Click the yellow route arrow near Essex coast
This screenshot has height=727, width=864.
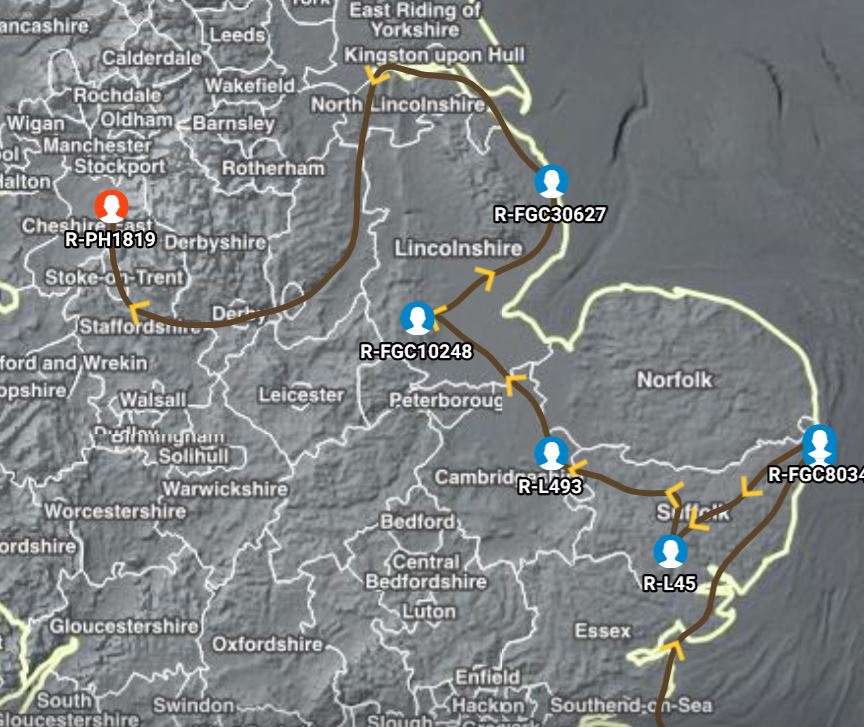coord(674,650)
